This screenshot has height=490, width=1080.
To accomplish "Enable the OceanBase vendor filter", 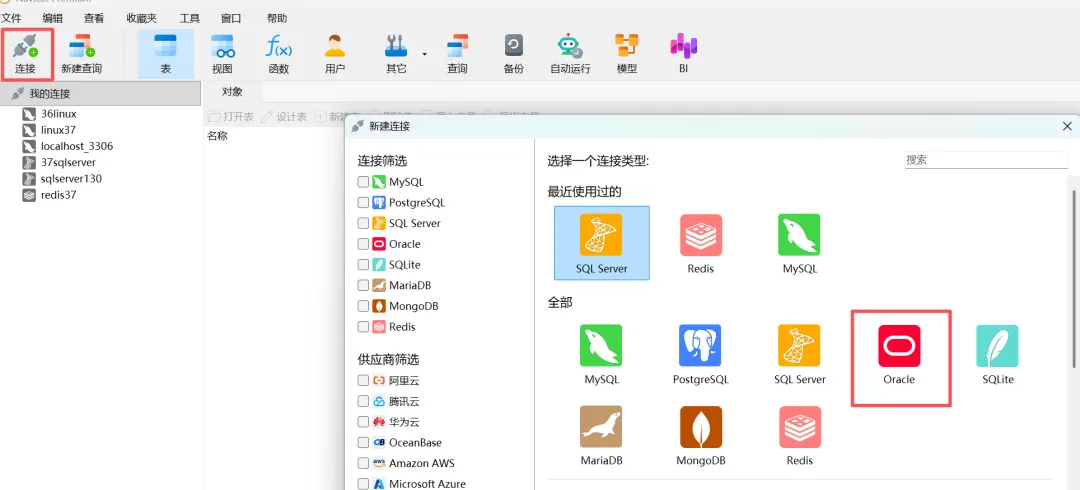I will pos(363,442).
